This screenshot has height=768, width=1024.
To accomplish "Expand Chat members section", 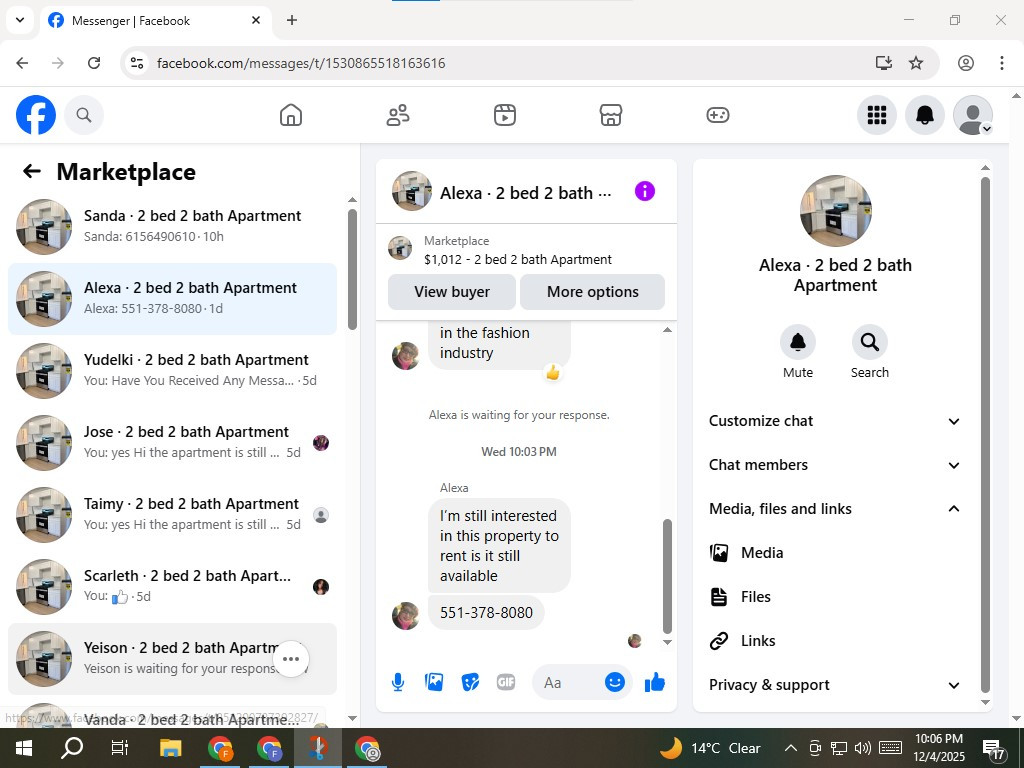I will coord(834,465).
